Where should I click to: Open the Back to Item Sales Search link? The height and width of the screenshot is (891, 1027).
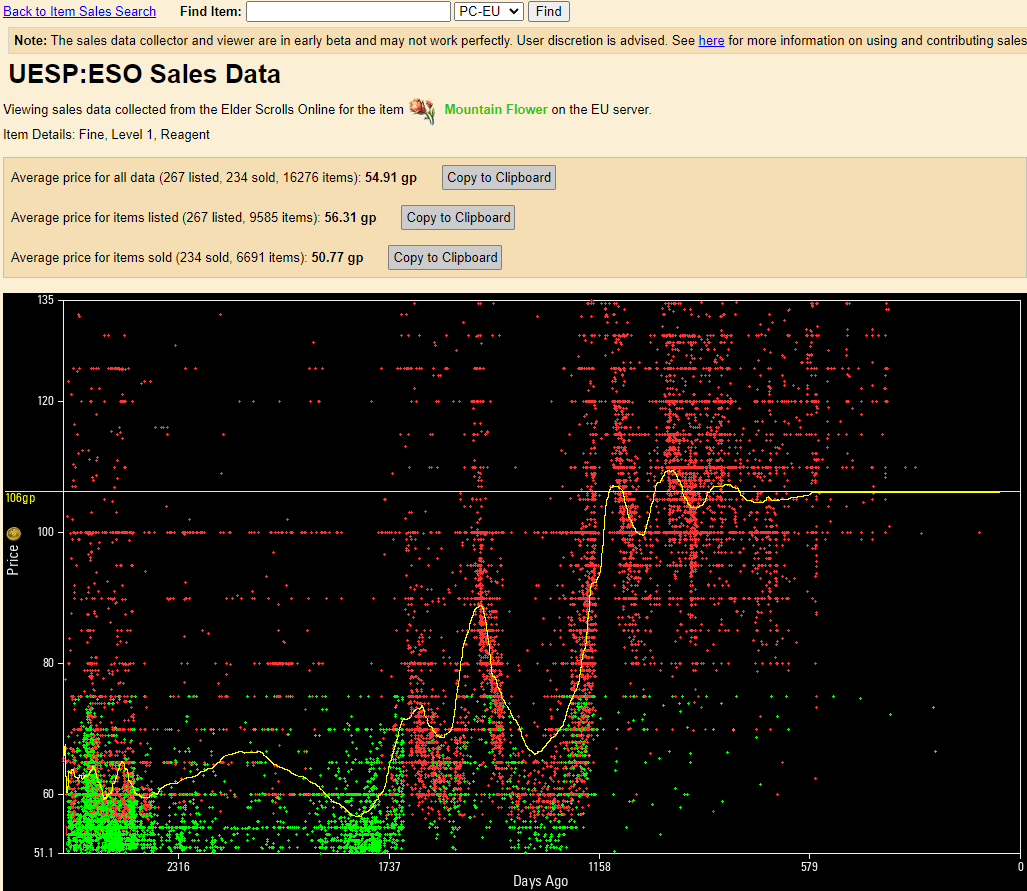(79, 11)
